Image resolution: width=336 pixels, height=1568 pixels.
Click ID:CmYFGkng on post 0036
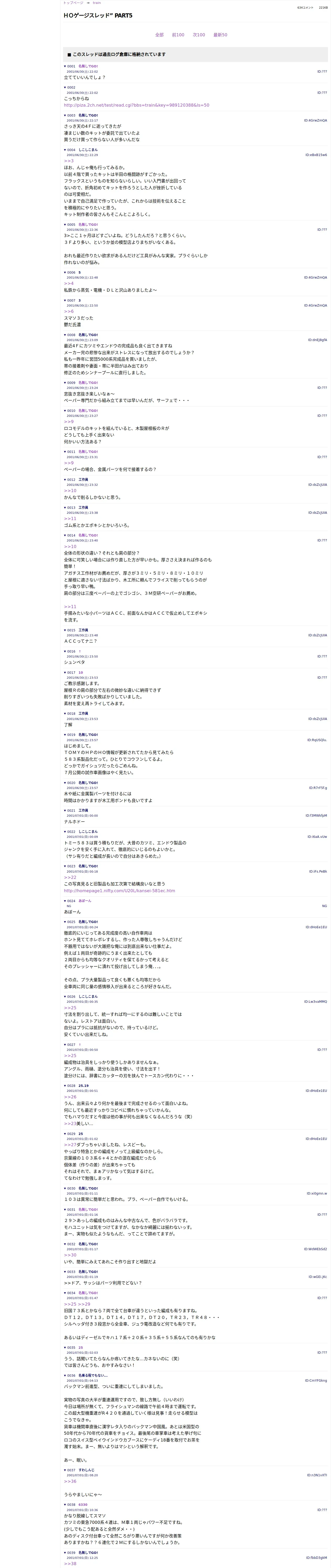(316, 1381)
